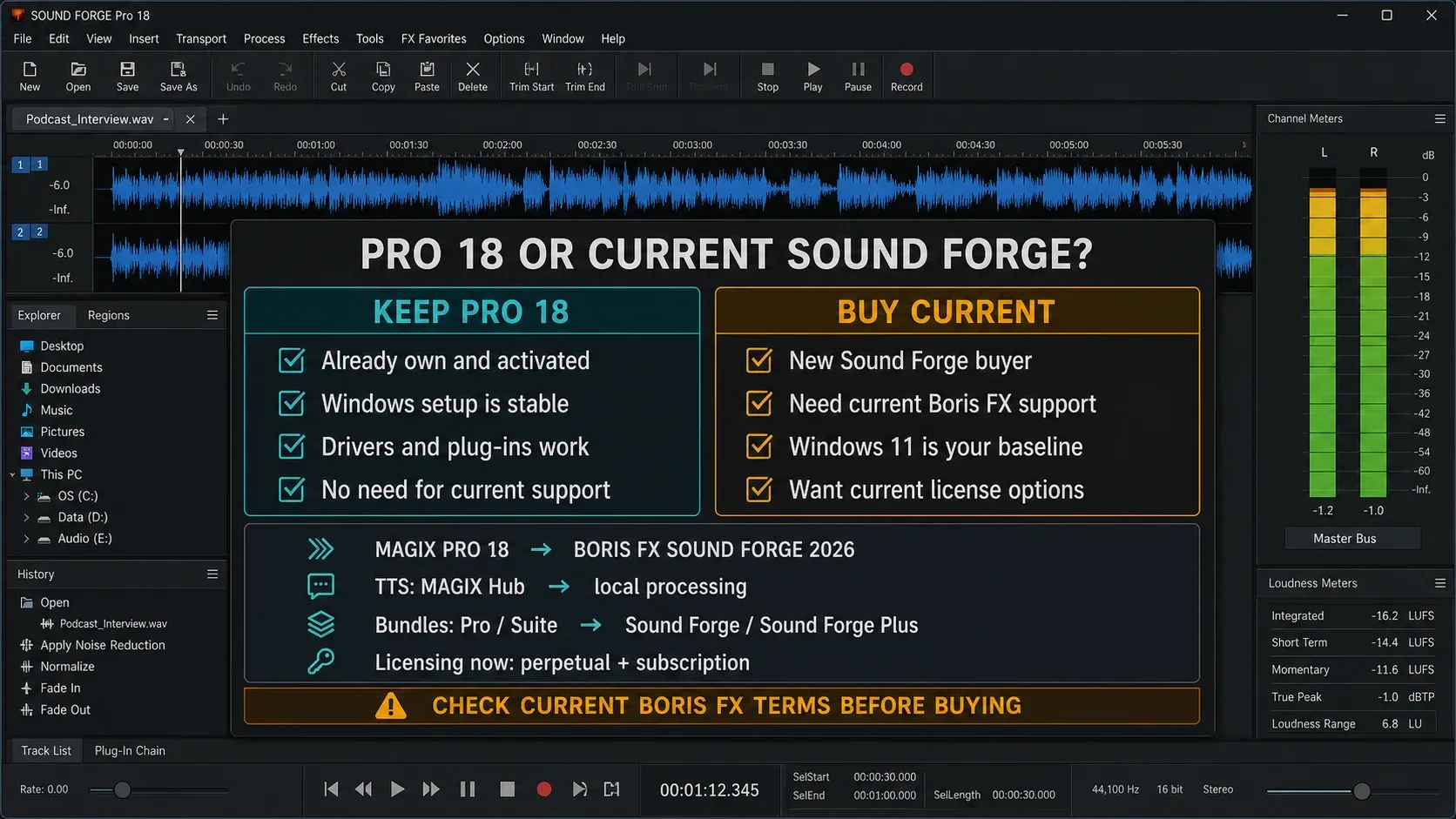Toggle the 'Windows 11 is your baseline' checkbox
This screenshot has height=819, width=1456.
[759, 446]
